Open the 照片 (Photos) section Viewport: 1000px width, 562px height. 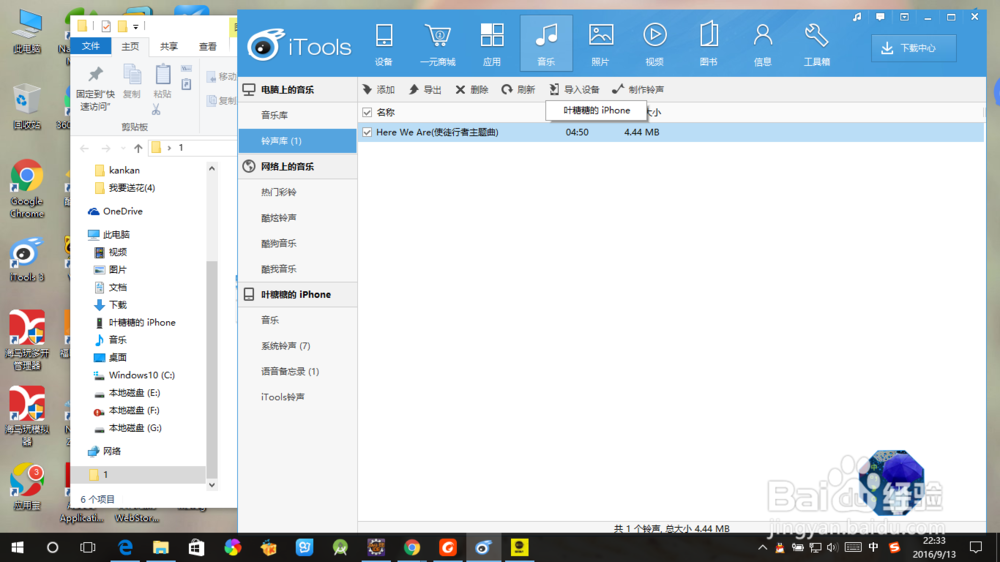point(600,44)
